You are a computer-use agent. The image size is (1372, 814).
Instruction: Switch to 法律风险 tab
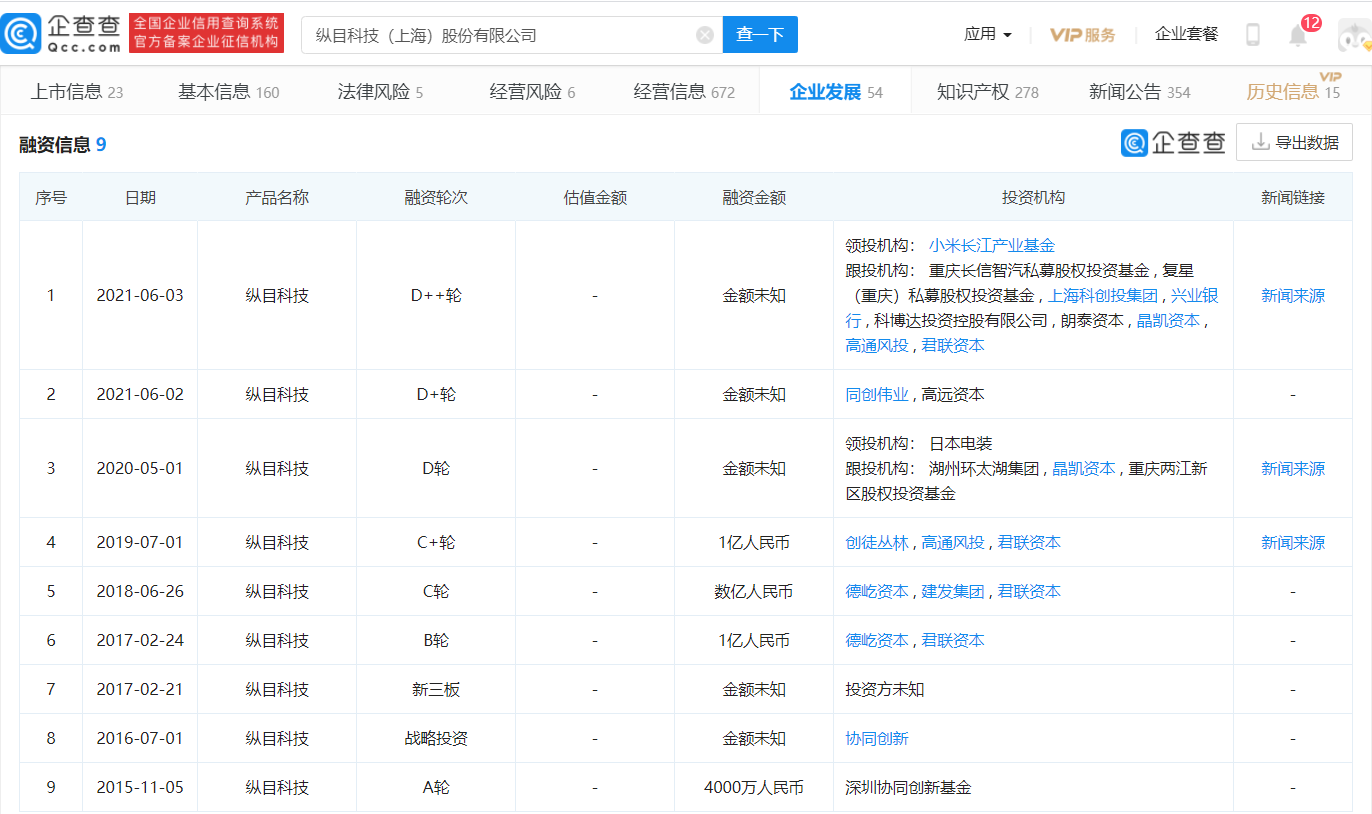pyautogui.click(x=380, y=92)
